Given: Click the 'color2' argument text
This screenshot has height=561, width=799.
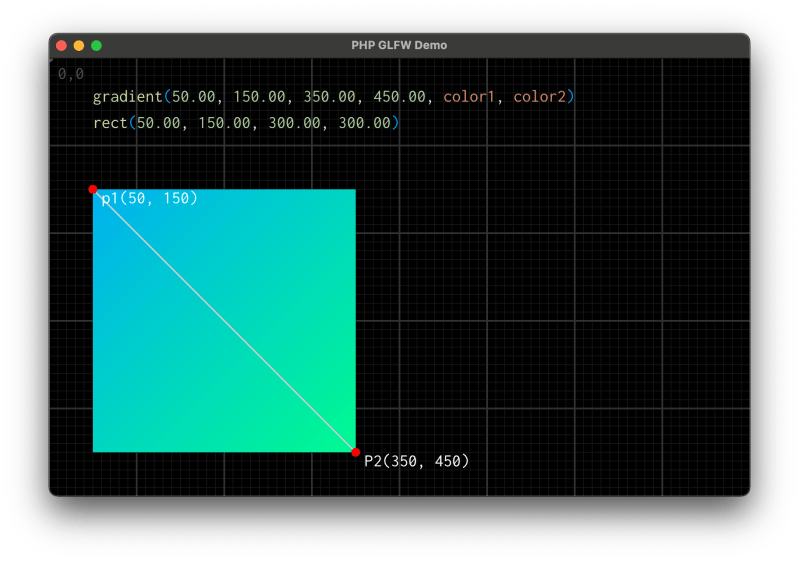Looking at the screenshot, I should [x=539, y=97].
